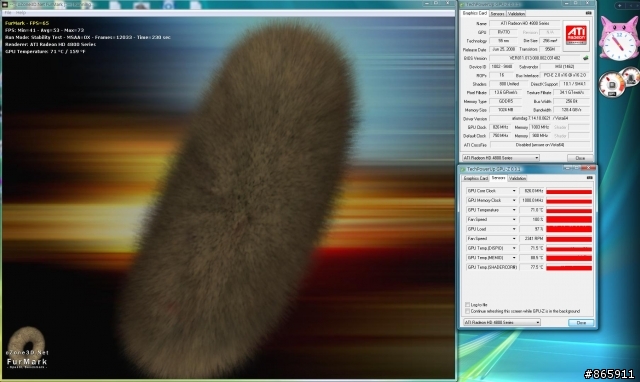This screenshot has height=382, width=640.
Task: Open the GPU Temp (DISPIO) sensor dropdown
Action: [514, 248]
